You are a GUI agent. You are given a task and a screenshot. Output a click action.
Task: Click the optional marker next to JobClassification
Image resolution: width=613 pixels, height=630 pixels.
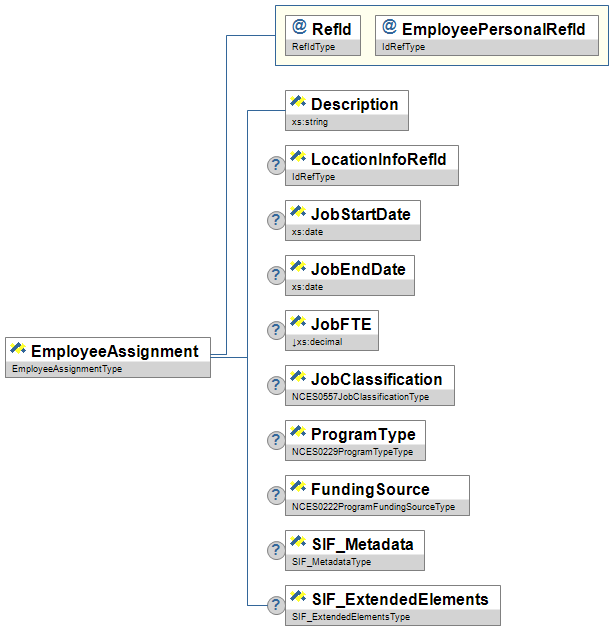coord(275,386)
